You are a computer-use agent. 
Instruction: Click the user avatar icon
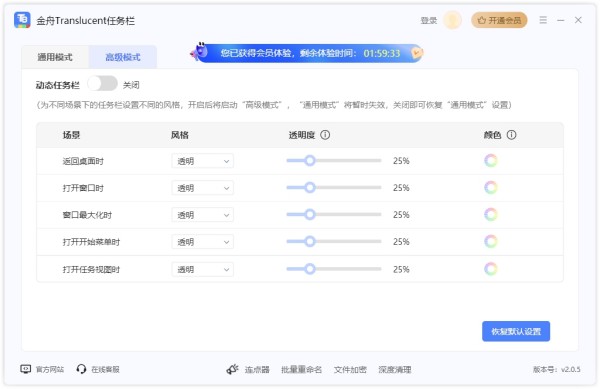tap(452, 20)
